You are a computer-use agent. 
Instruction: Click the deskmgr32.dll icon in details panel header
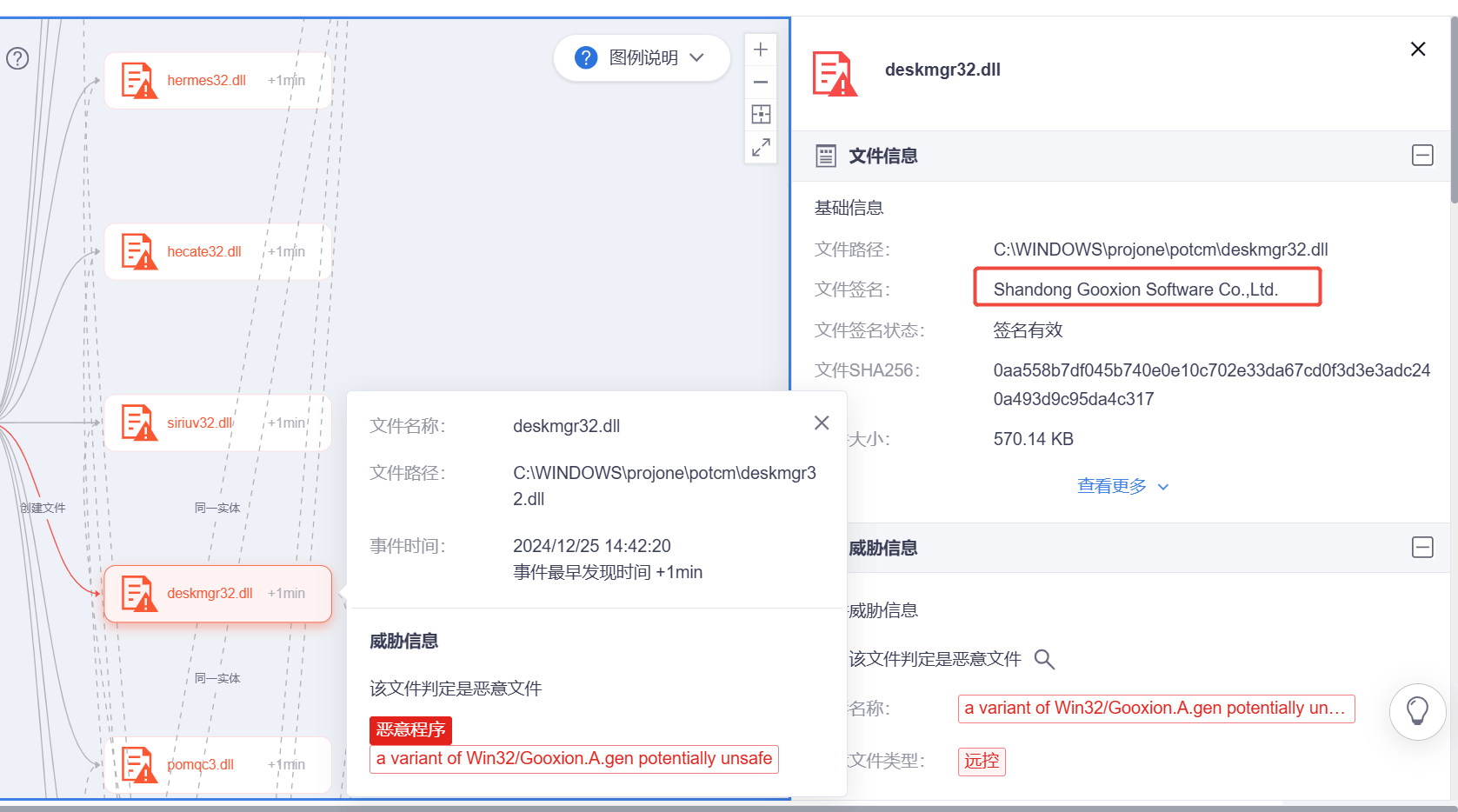click(834, 73)
